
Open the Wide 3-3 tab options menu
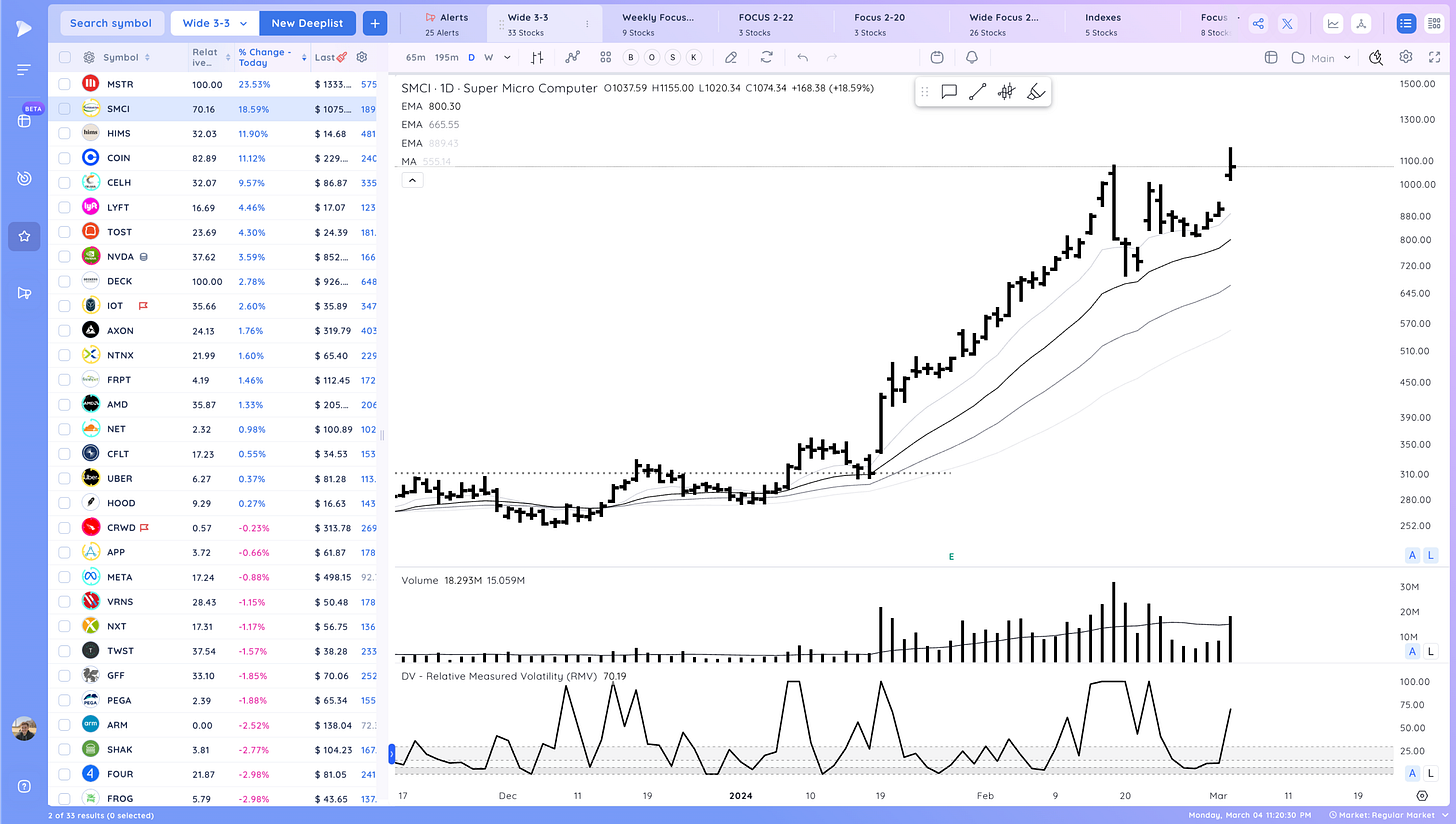click(587, 24)
